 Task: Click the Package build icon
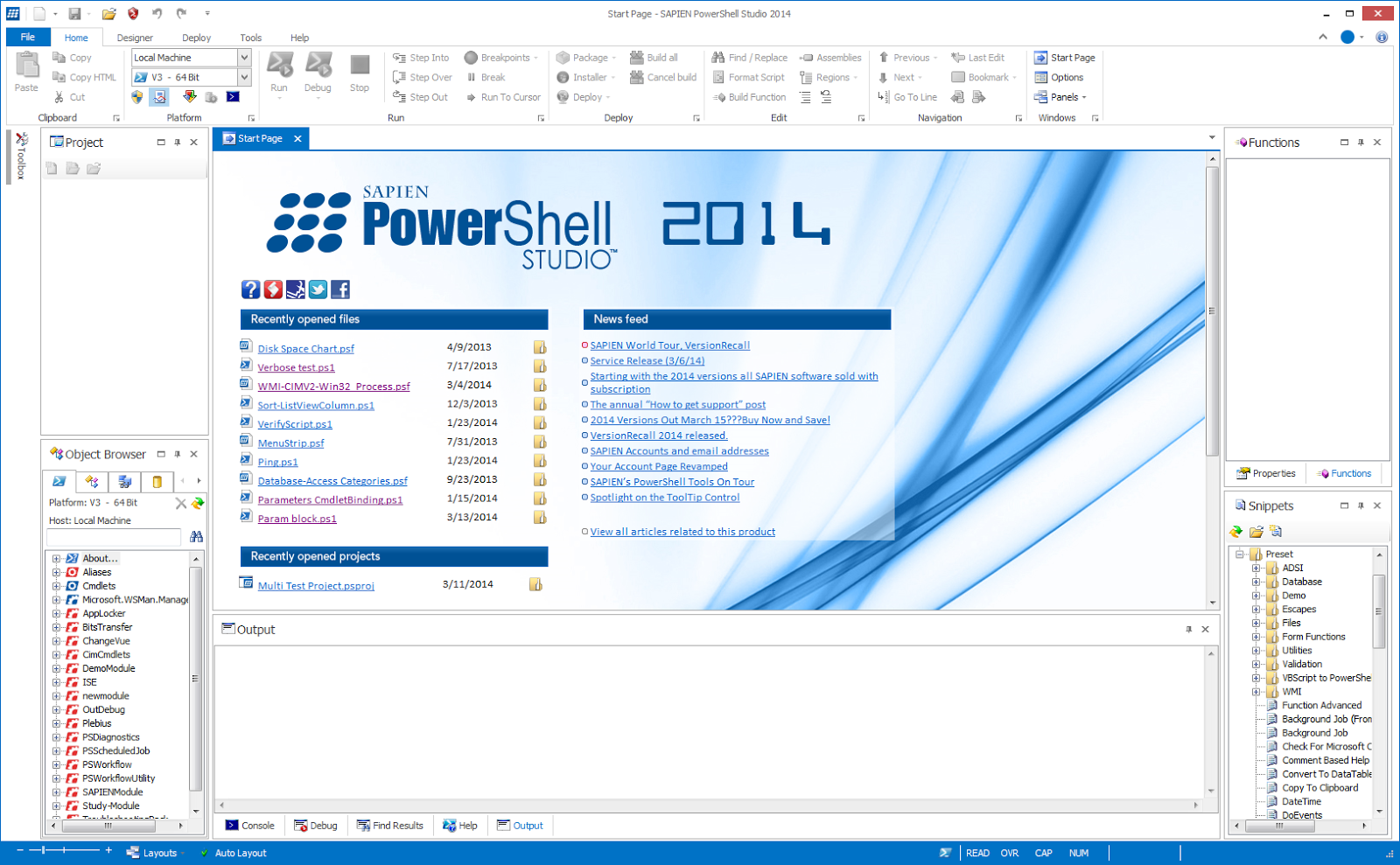tap(563, 58)
